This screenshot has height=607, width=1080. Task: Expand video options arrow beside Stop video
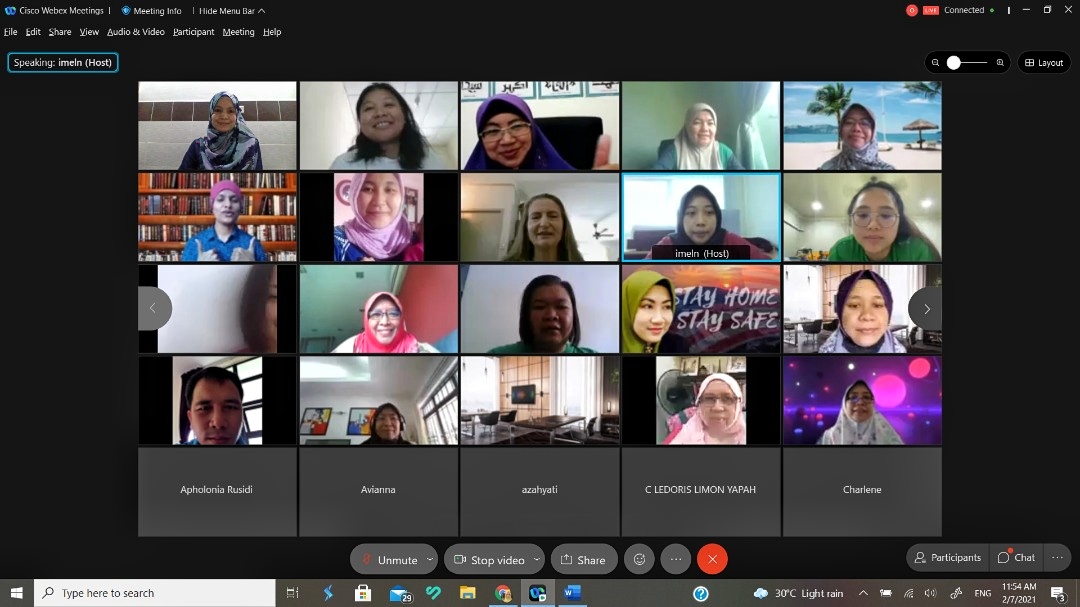(x=537, y=560)
